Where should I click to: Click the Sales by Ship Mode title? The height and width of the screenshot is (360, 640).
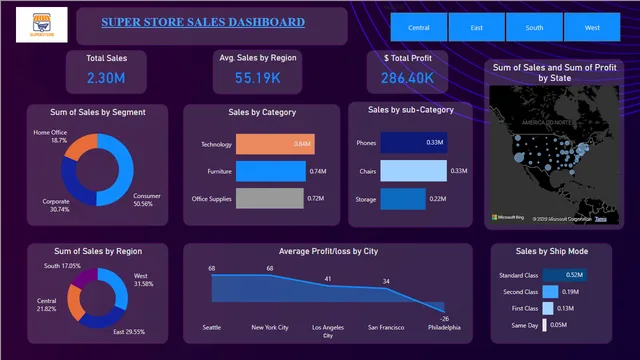coord(552,251)
